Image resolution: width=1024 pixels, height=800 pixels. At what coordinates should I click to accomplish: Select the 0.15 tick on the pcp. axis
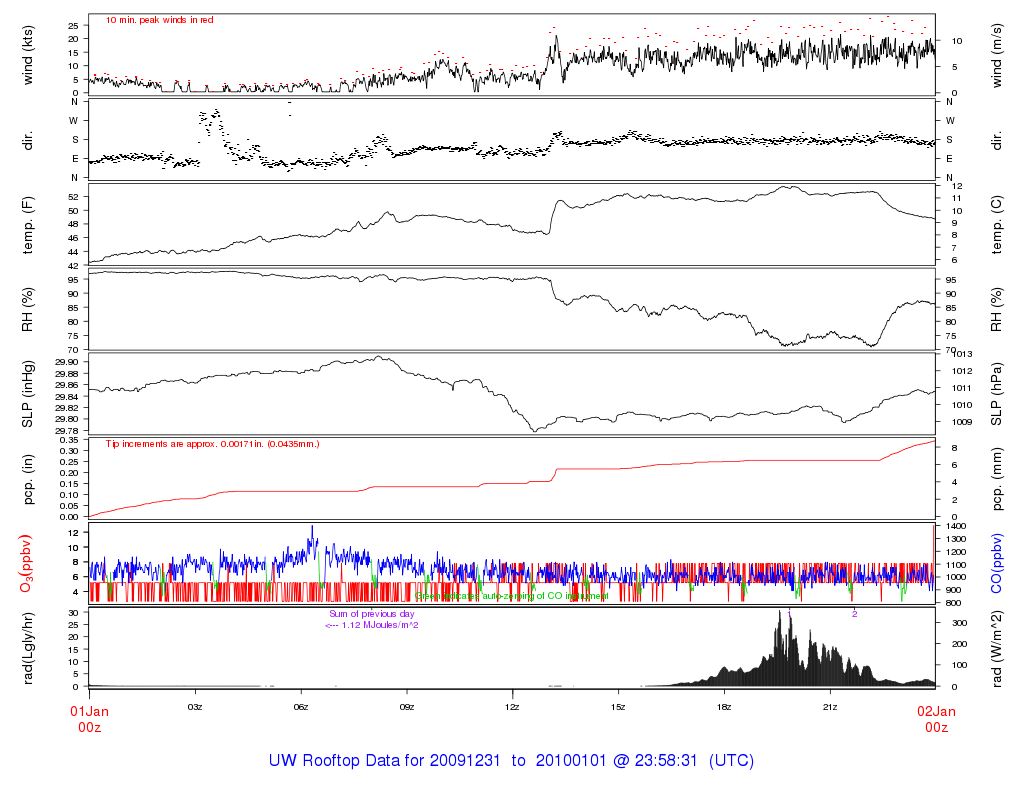69,484
